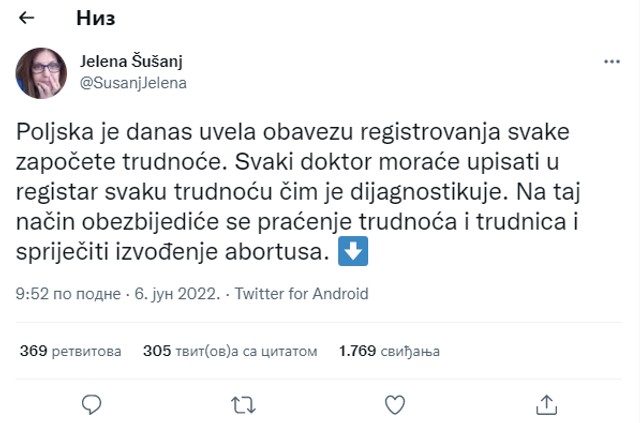Open the three-dot more options menu
Viewport: 640px width, 423px height.
pyautogui.click(x=612, y=63)
